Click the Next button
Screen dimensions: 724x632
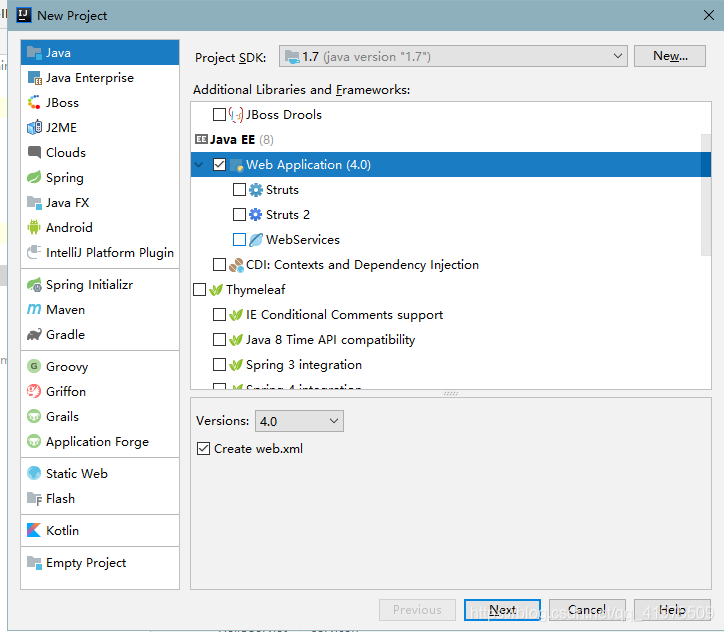(x=502, y=610)
